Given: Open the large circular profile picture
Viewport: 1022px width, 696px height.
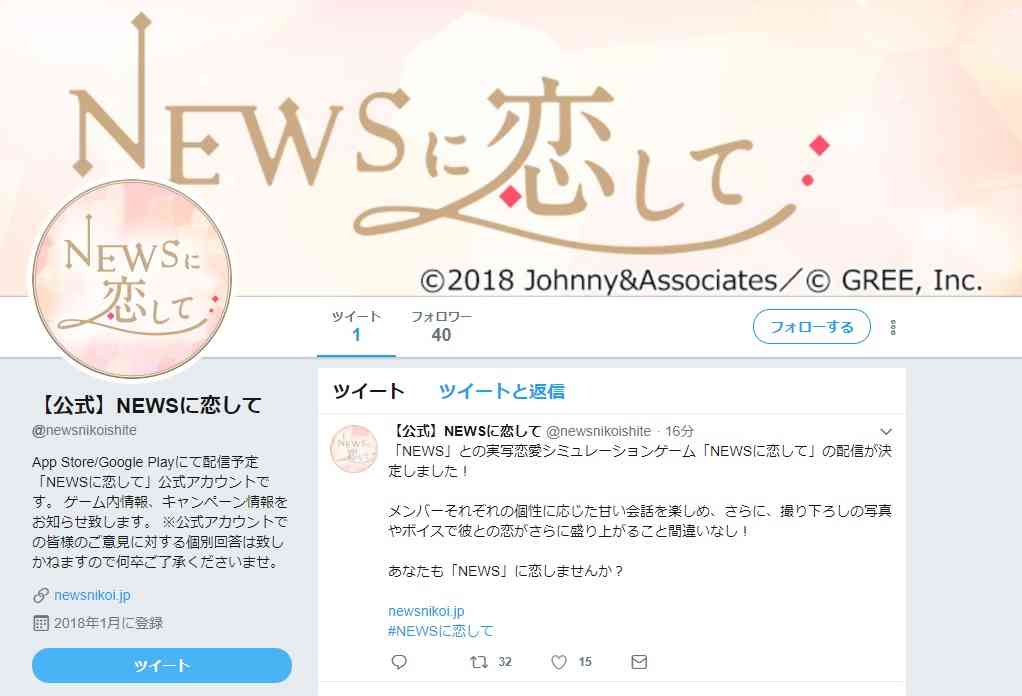Looking at the screenshot, I should [x=132, y=279].
